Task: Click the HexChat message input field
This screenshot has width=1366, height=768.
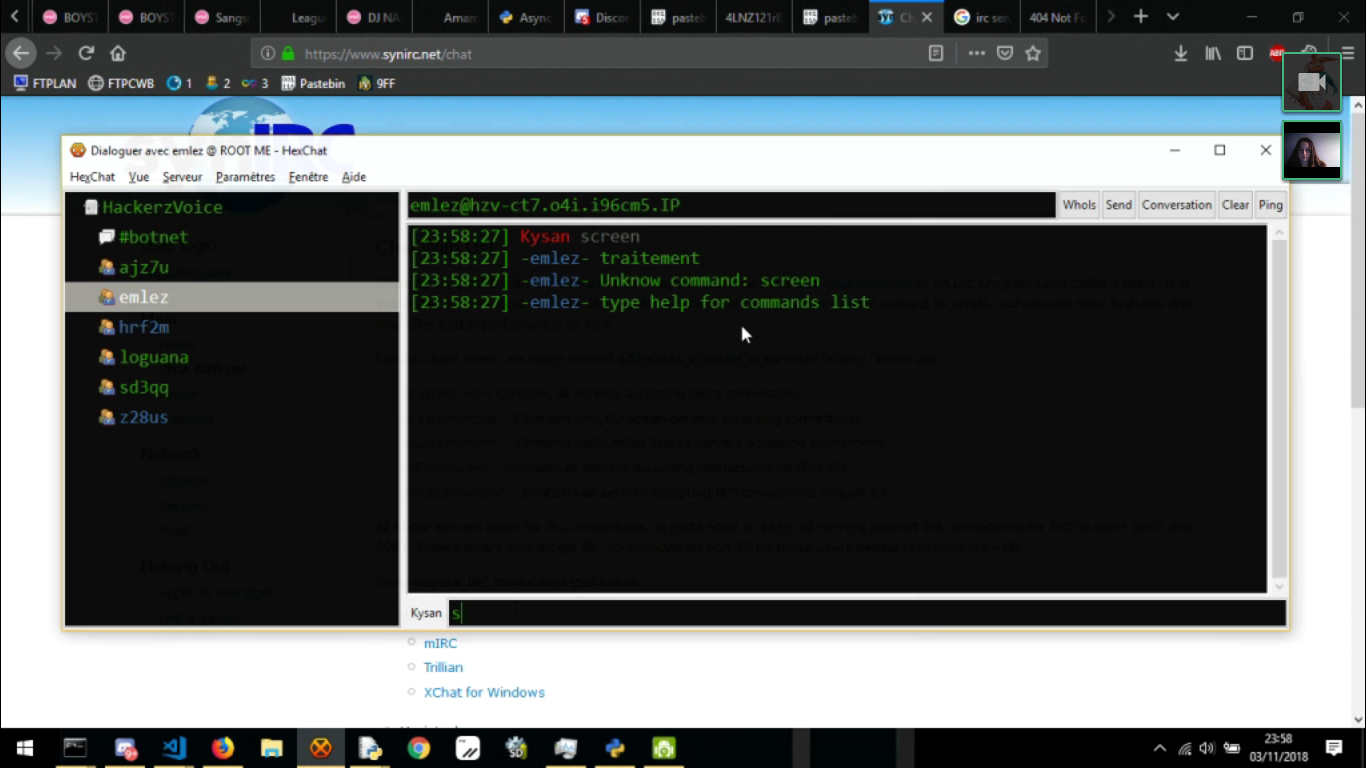Action: 867,613
